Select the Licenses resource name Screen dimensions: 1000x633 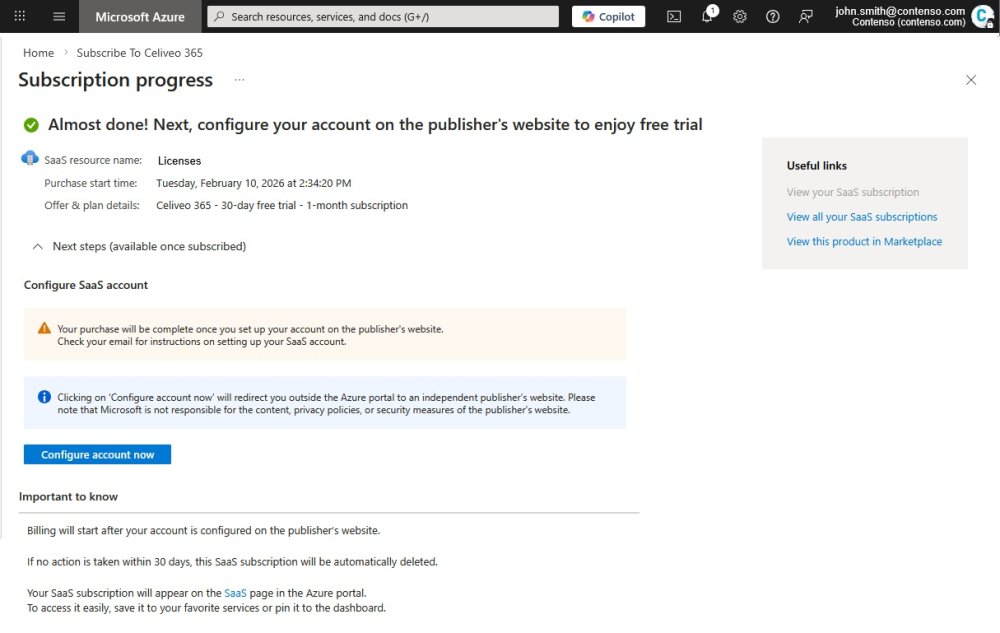(x=179, y=161)
